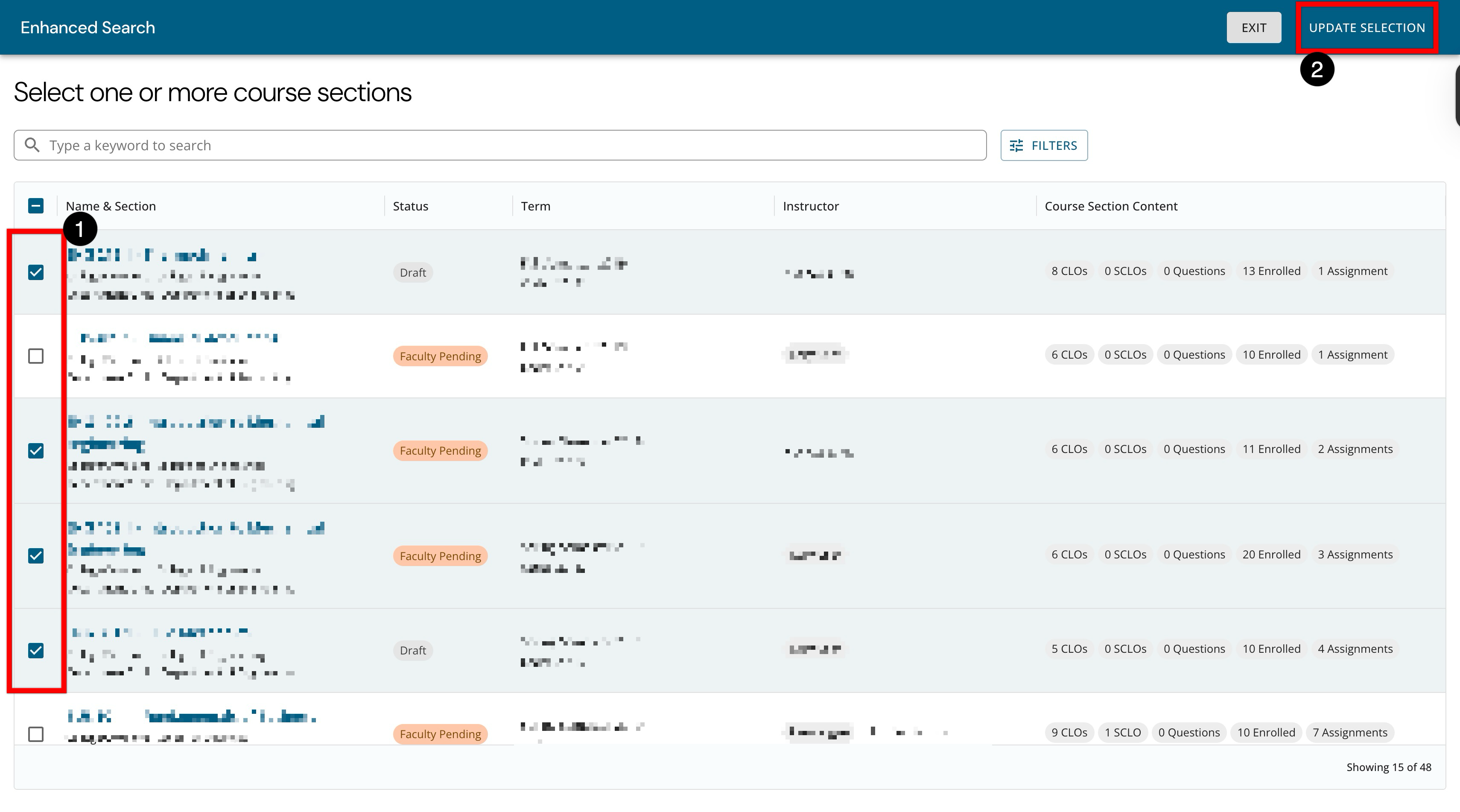The width and height of the screenshot is (1460, 812).
Task: Click the 8 CLOs chip
Action: point(1069,271)
